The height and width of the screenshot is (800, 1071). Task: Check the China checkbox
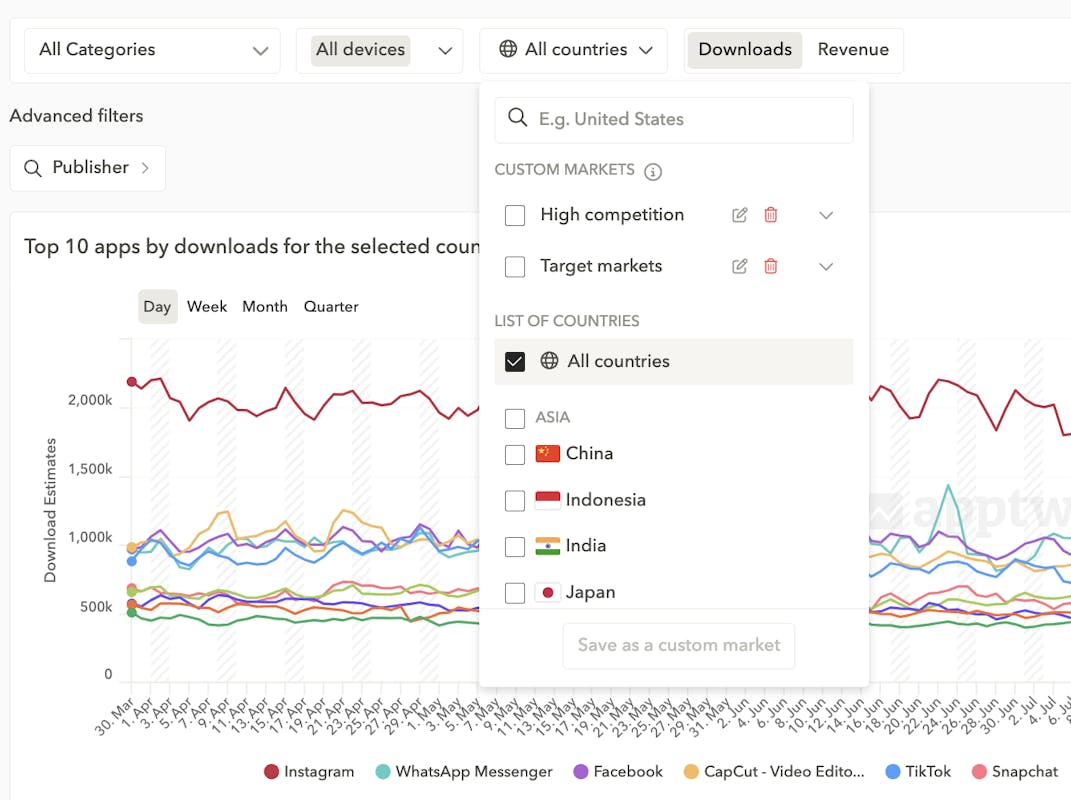515,454
